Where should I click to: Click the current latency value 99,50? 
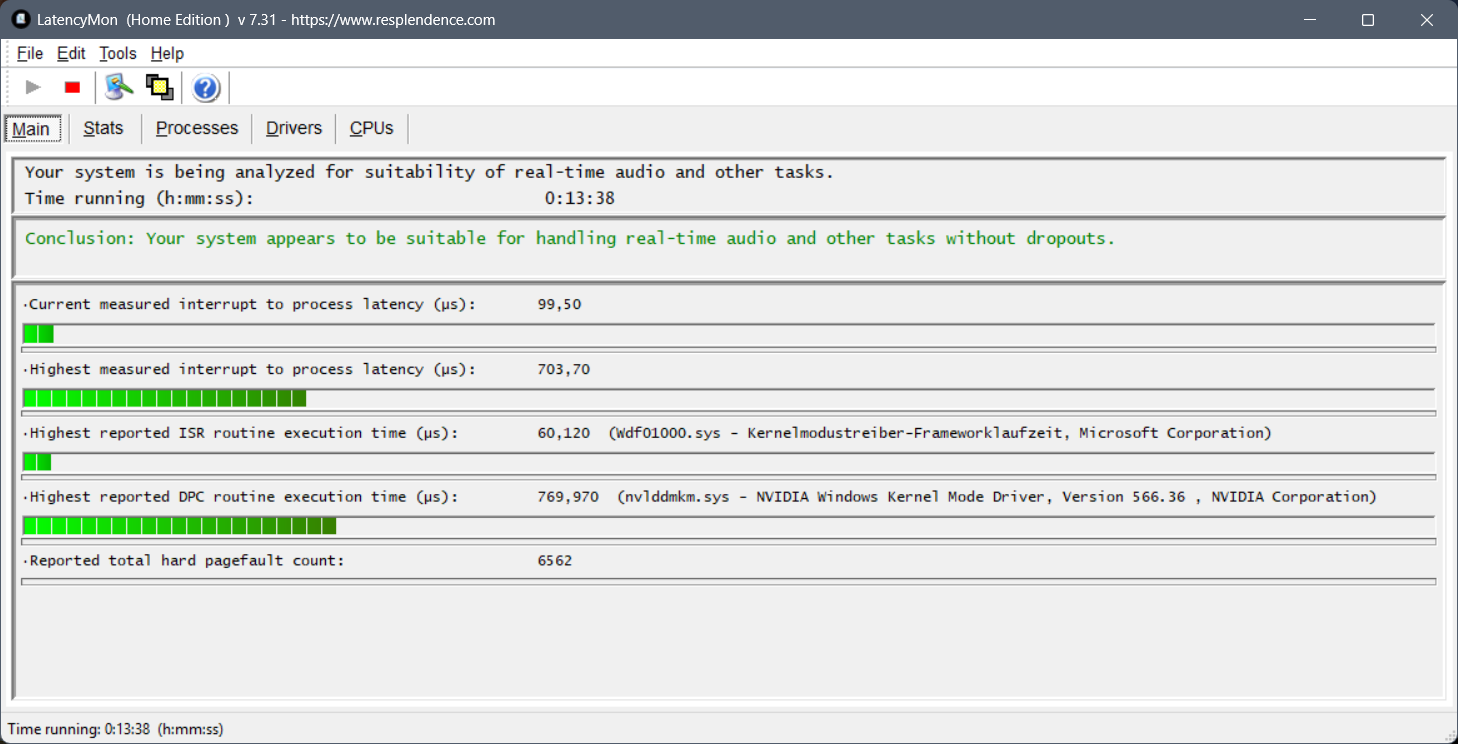pos(559,304)
